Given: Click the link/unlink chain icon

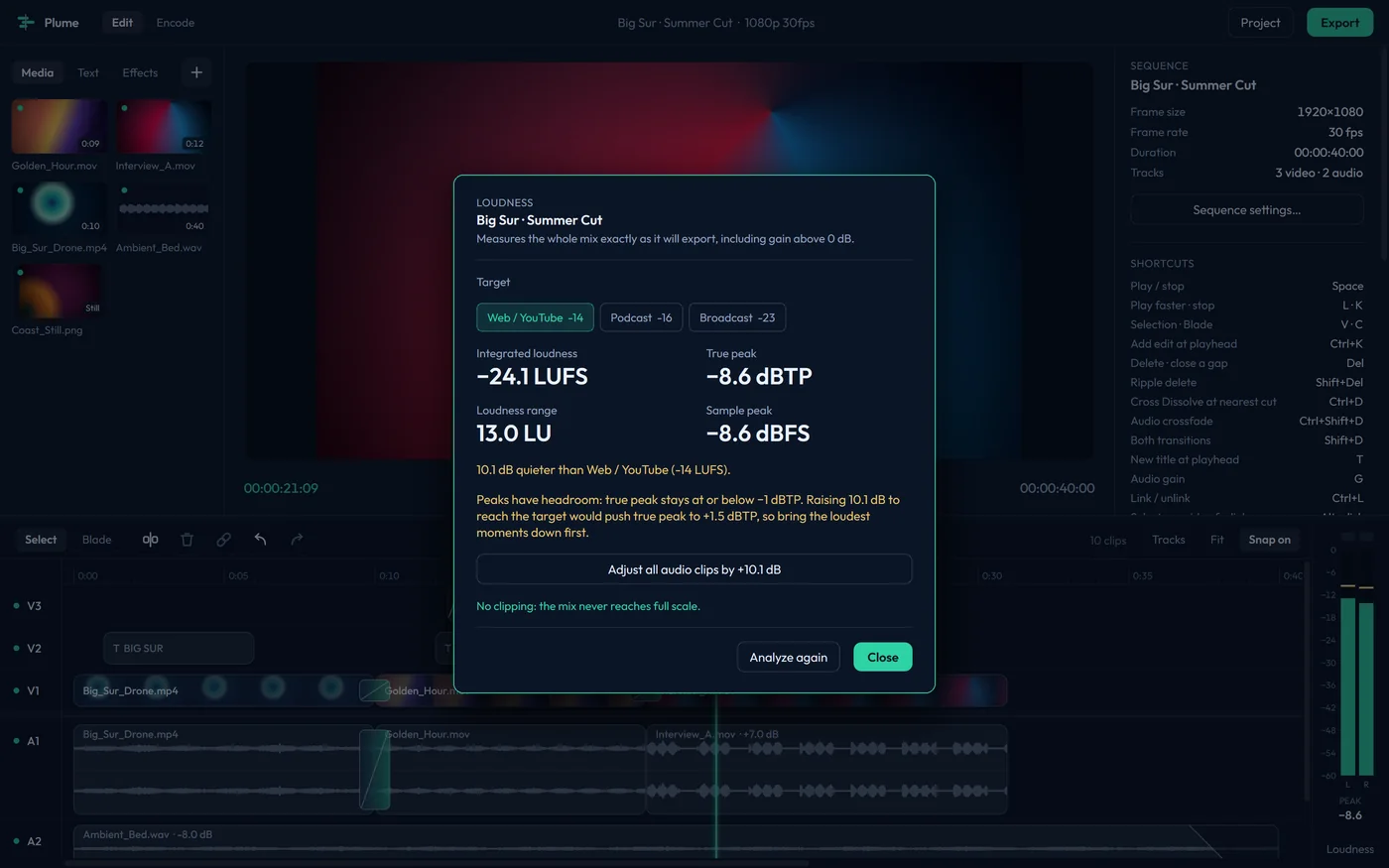Looking at the screenshot, I should pyautogui.click(x=223, y=540).
